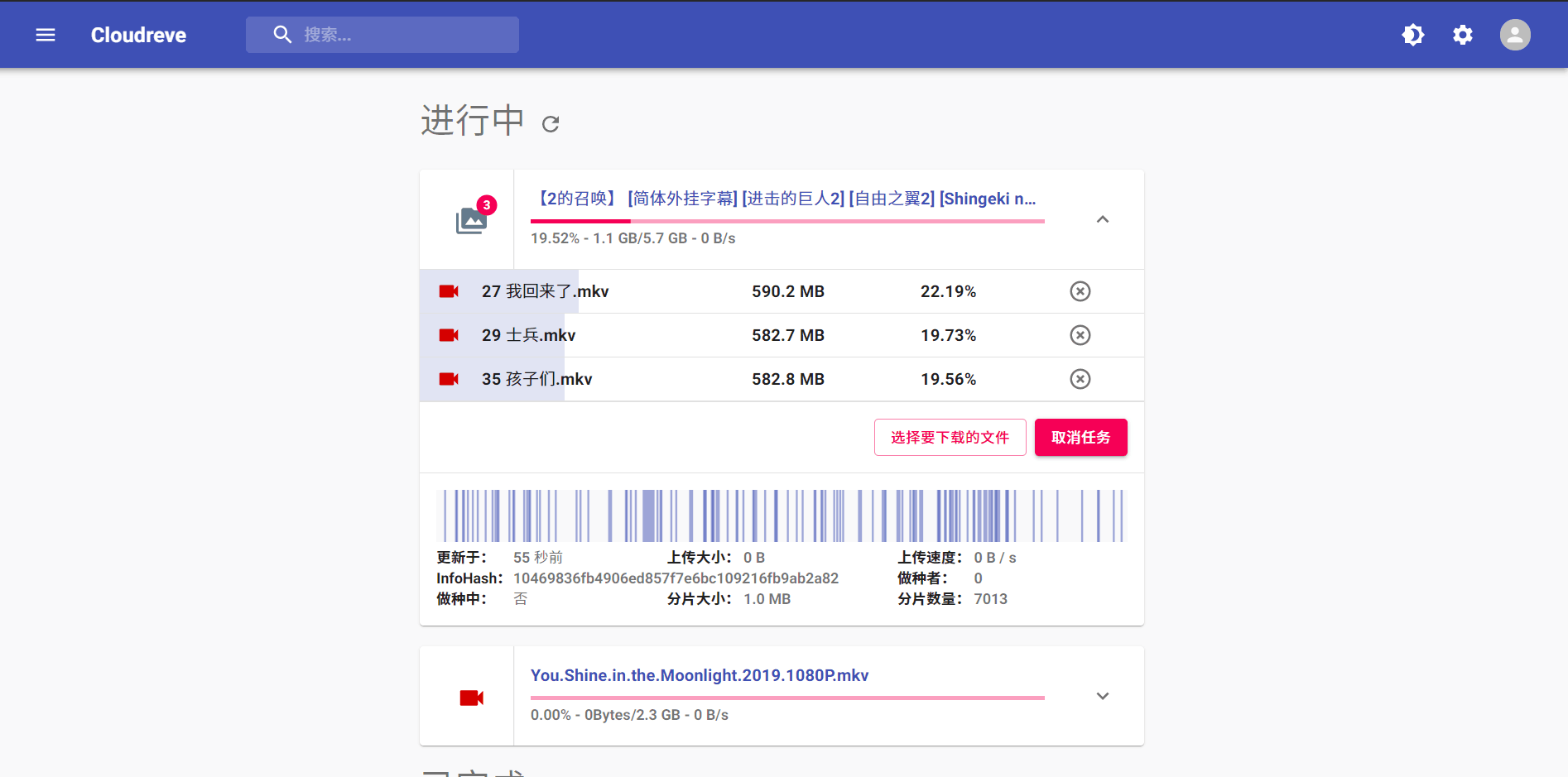Toggle dark mode using the theme icon
Screen dimensions: 1568x777
tap(1413, 35)
